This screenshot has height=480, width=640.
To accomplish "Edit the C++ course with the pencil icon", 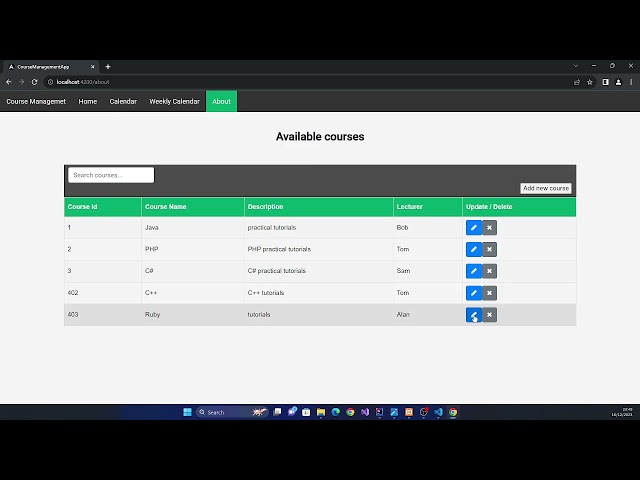I will click(473, 293).
